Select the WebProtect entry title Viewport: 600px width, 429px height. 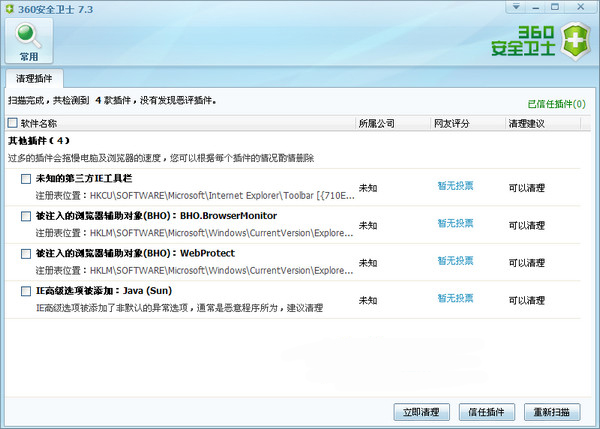click(135, 253)
